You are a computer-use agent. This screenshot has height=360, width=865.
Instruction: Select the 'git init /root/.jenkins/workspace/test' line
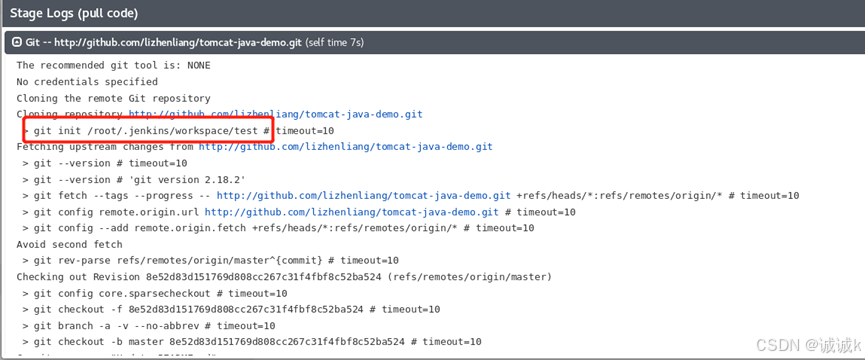tap(178, 131)
